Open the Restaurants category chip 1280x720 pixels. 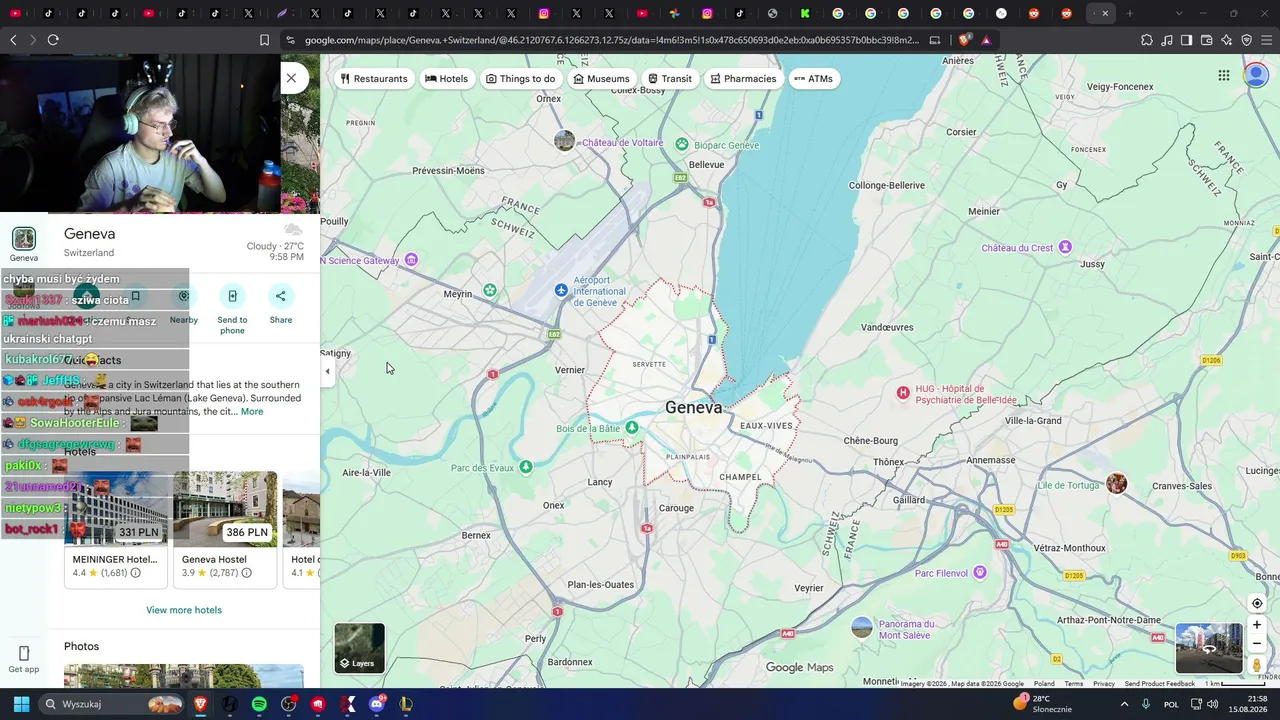374,79
